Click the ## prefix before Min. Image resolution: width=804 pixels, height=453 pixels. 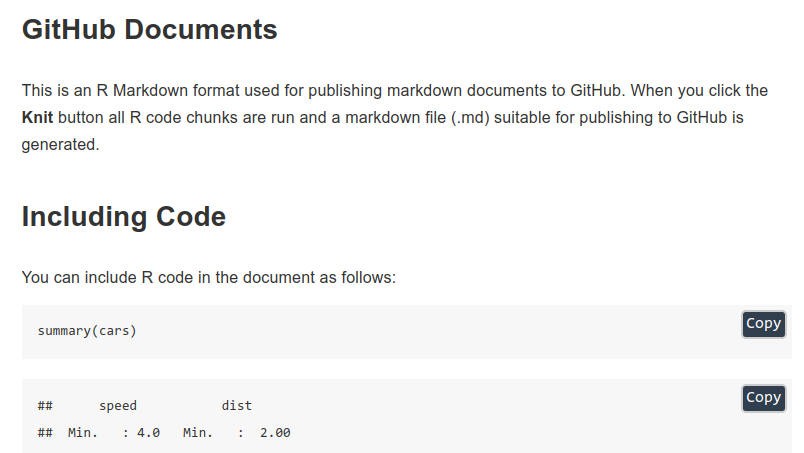(x=45, y=433)
